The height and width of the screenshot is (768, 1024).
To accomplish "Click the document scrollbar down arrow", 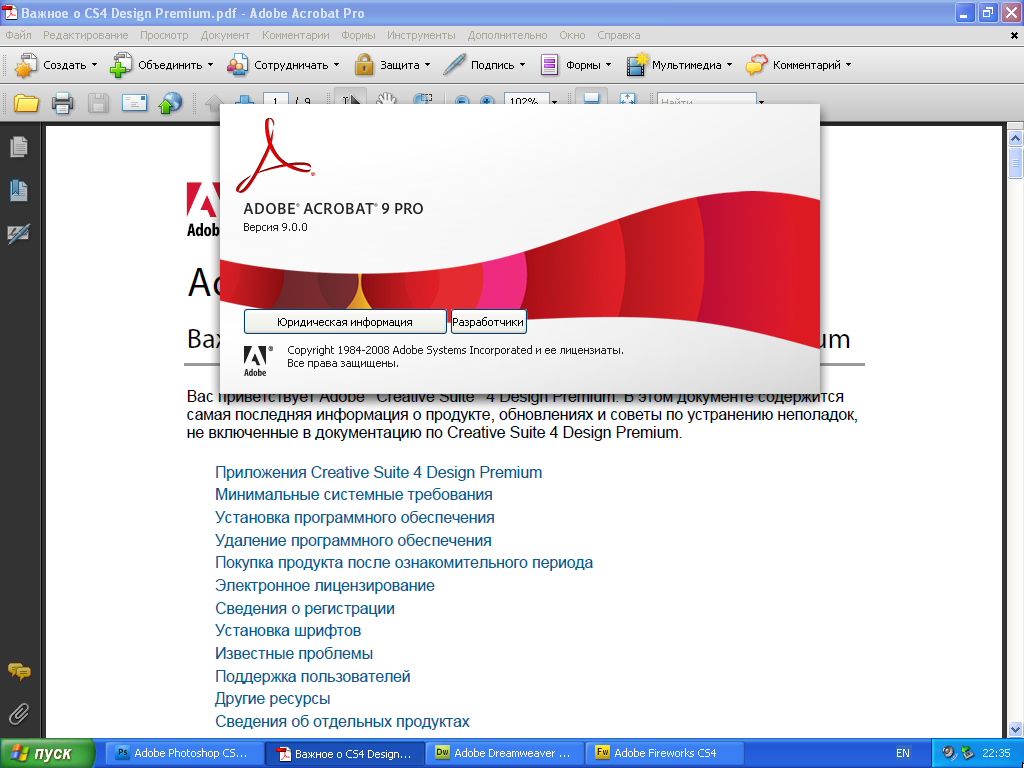I will (1015, 729).
